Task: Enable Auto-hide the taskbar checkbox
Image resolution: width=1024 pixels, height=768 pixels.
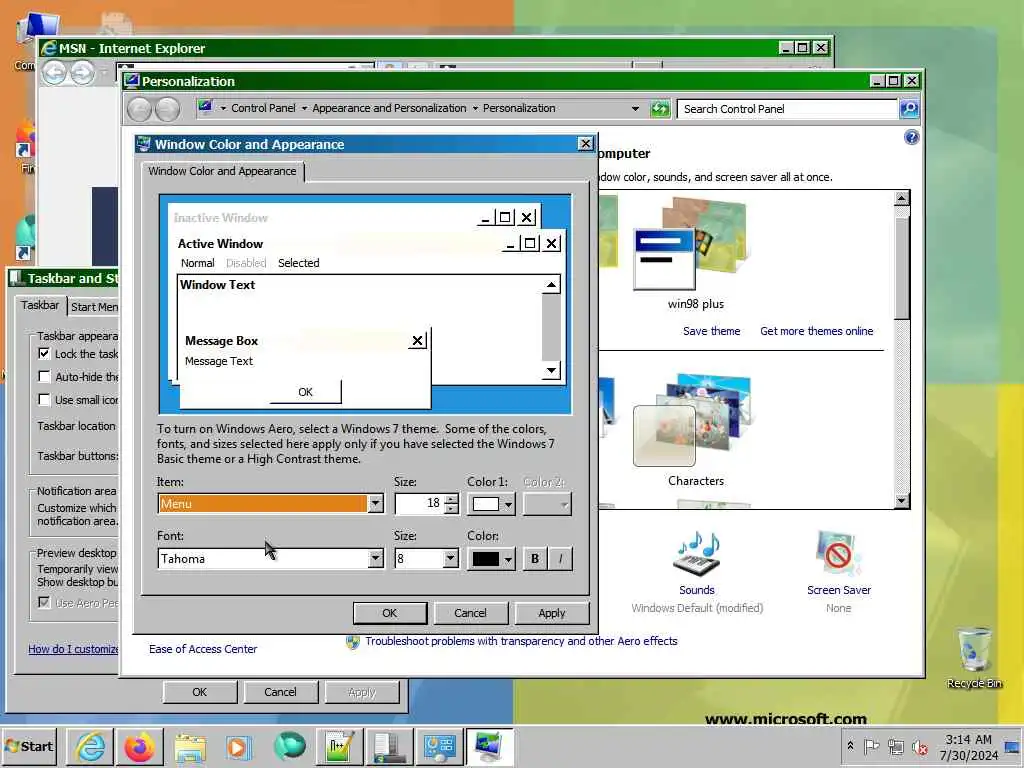Action: click(44, 376)
